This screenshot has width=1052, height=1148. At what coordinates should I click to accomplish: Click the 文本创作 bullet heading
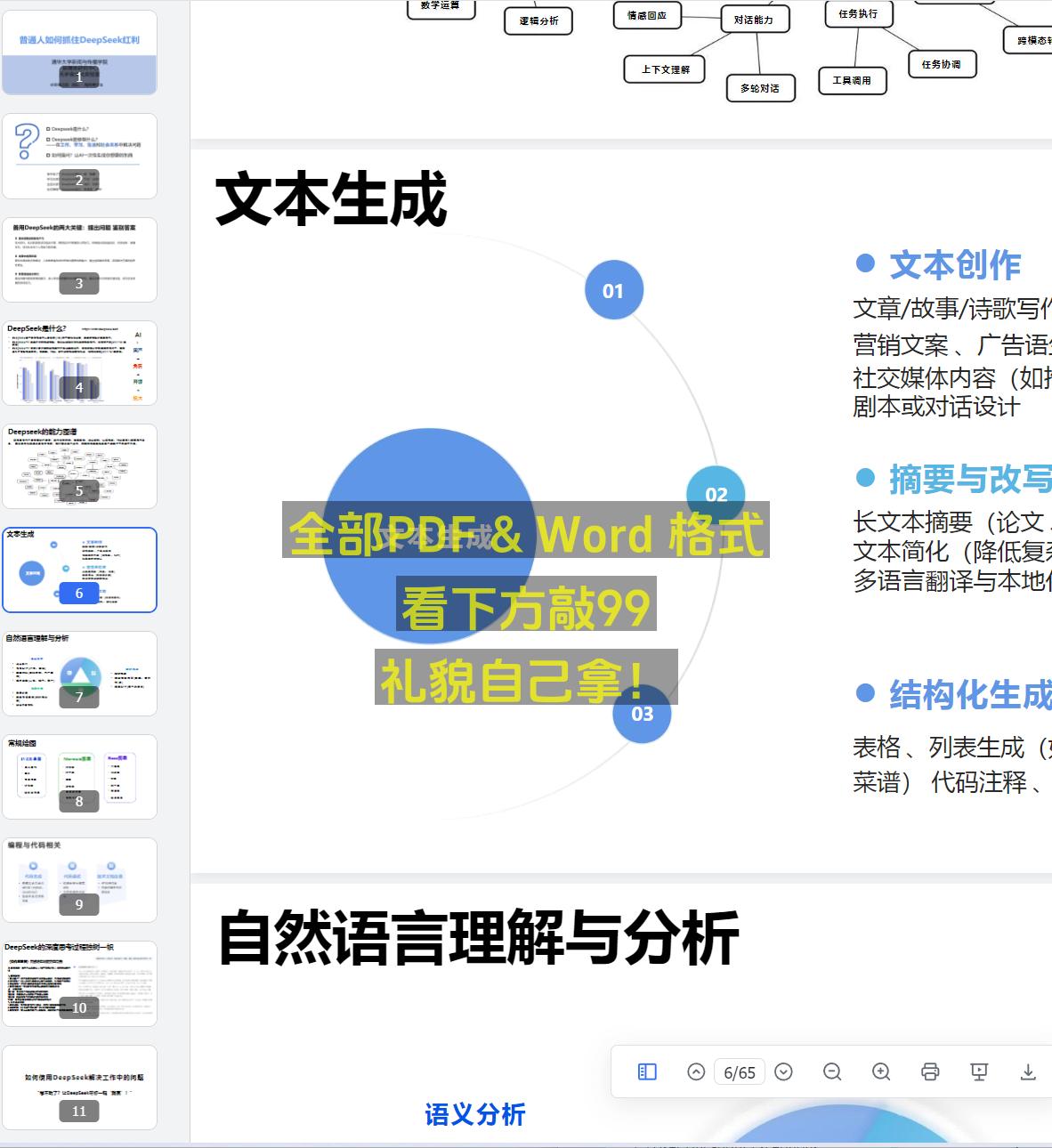tap(955, 264)
